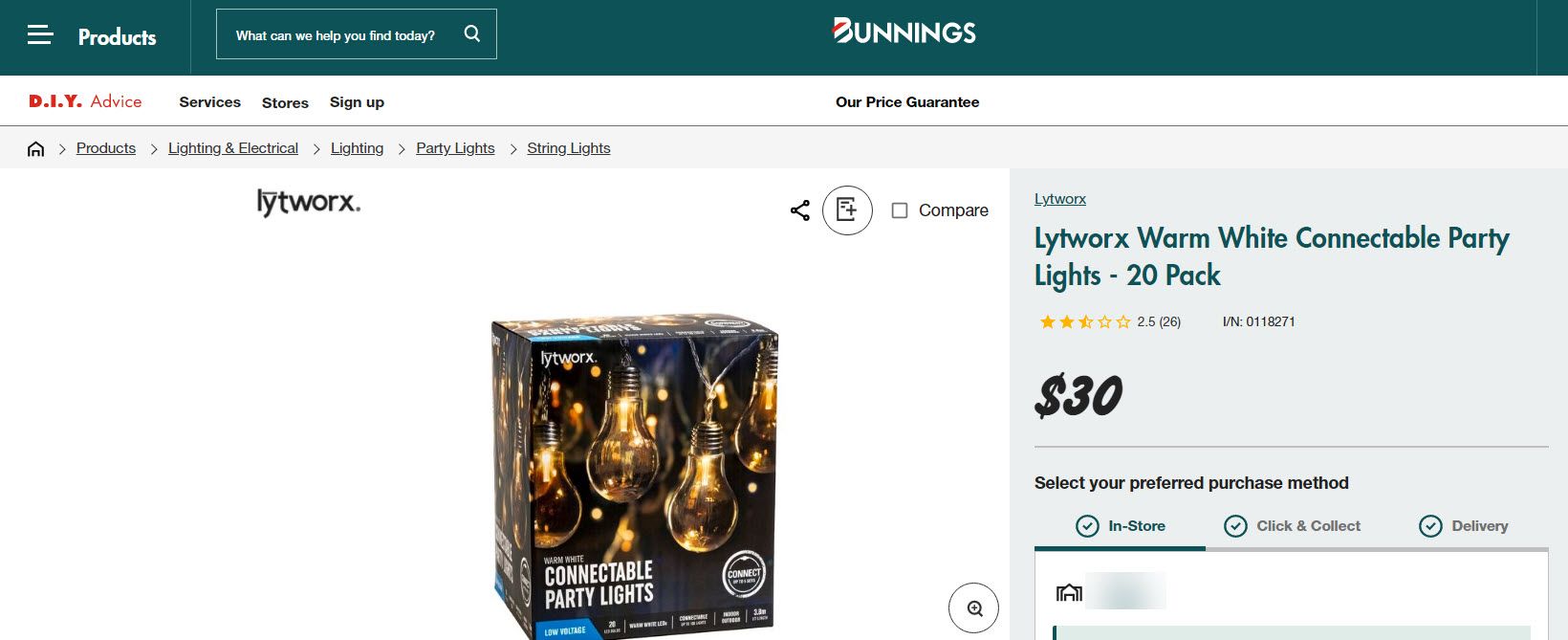Click the Lytworx brand logo
The image size is (1568, 640).
pos(309,202)
